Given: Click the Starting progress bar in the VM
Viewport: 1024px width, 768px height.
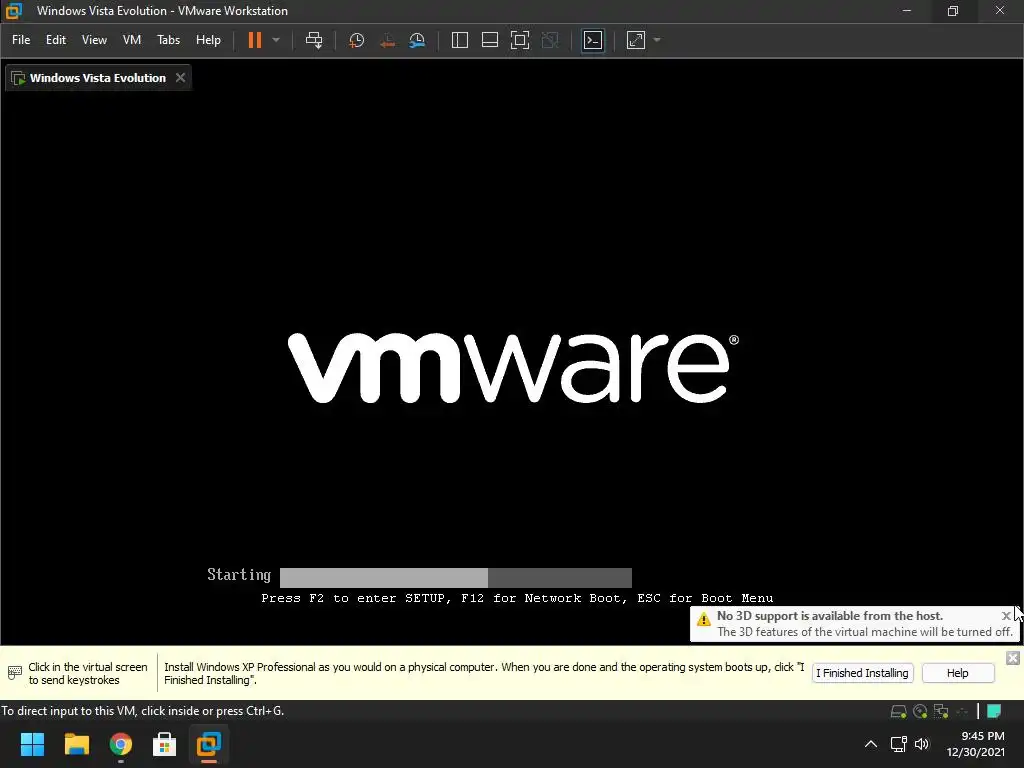Looking at the screenshot, I should [455, 578].
